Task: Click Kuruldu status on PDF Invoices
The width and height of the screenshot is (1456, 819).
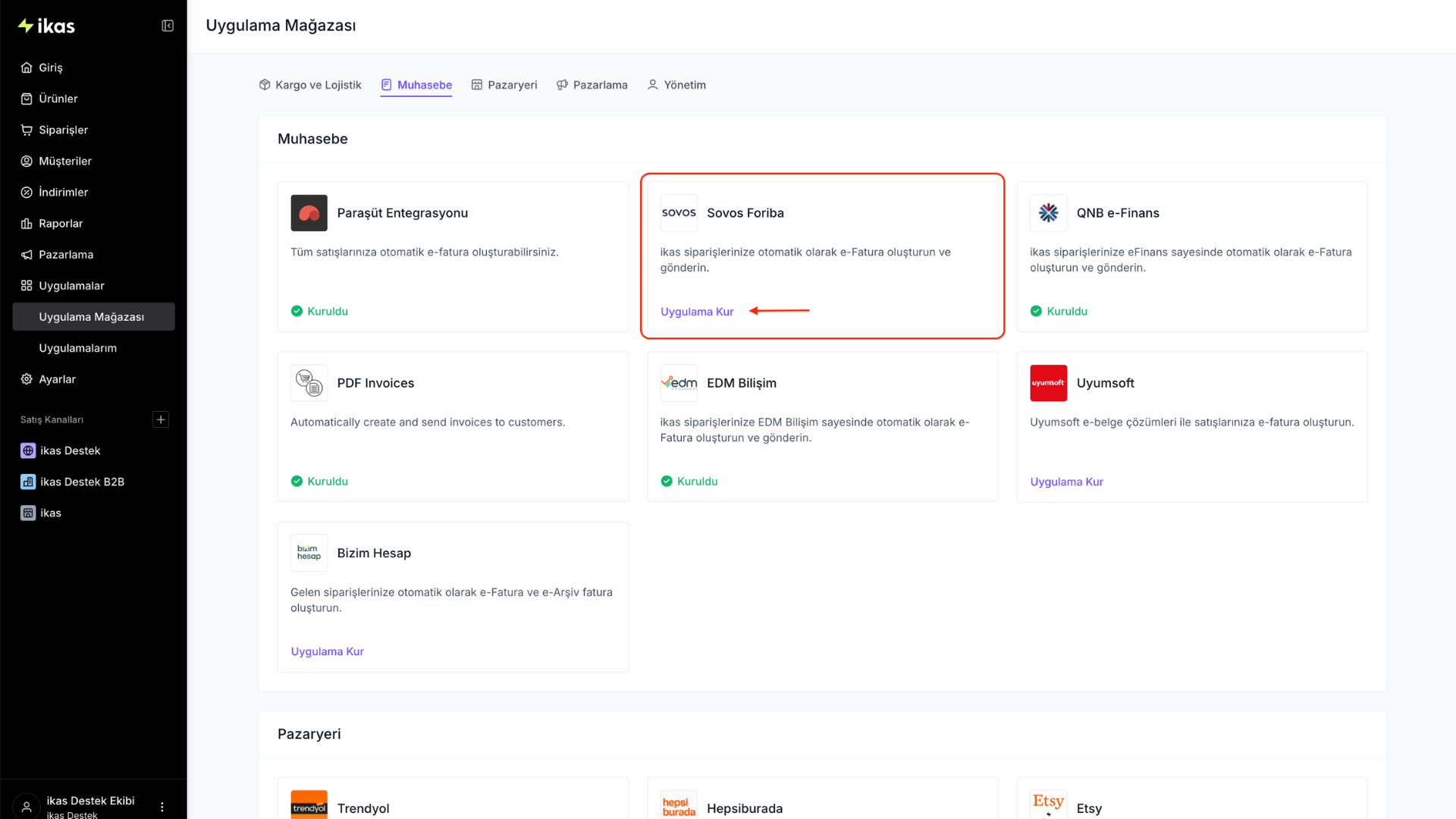Action: coord(319,481)
